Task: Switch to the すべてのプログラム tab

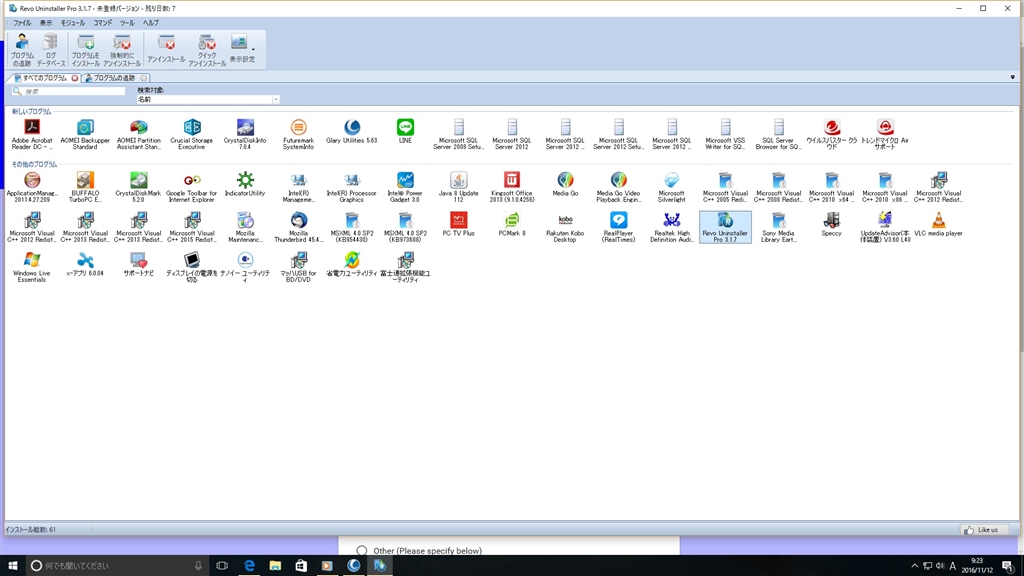Action: [x=44, y=78]
